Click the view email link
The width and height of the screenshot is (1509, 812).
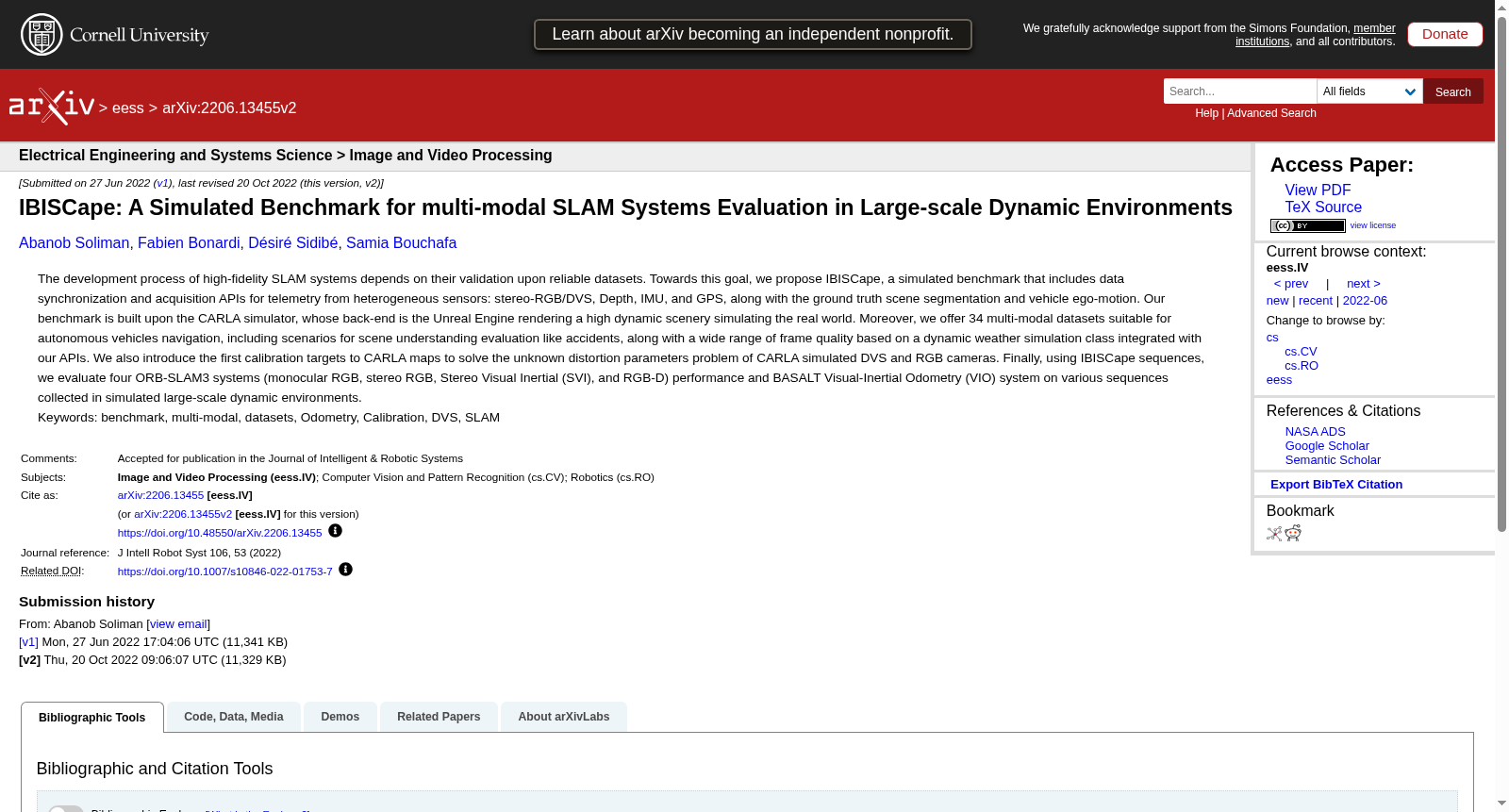coord(178,623)
